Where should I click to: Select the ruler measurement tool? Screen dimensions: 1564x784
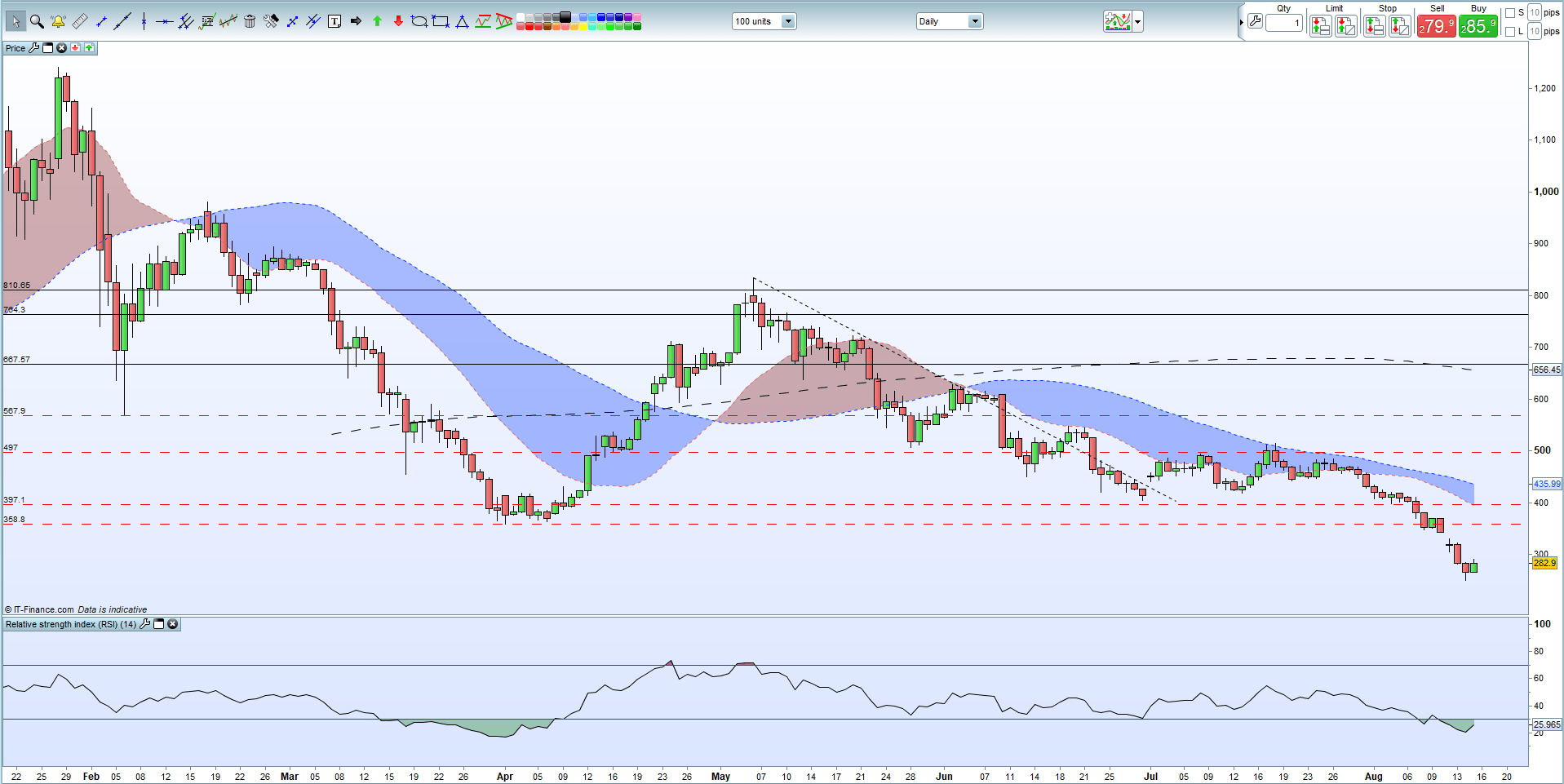[x=80, y=21]
